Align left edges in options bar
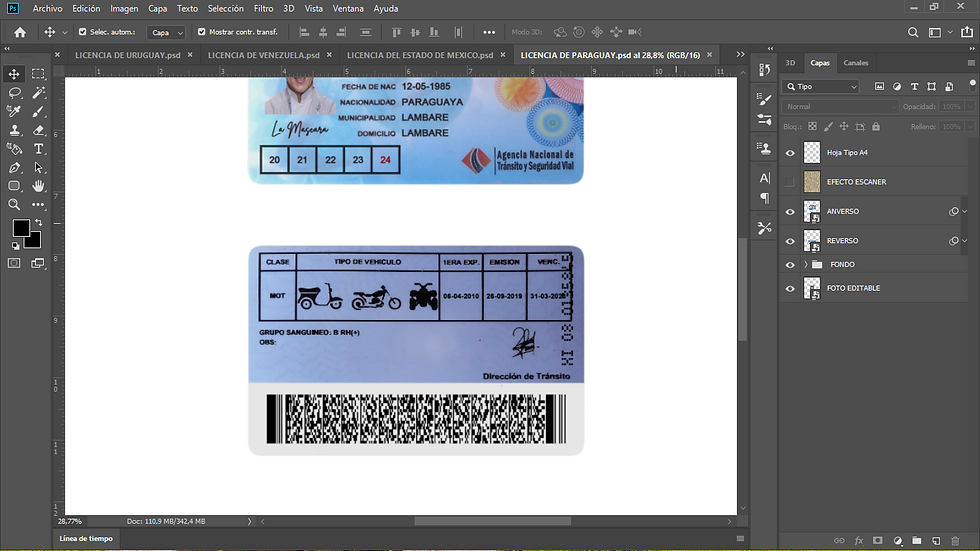This screenshot has height=551, width=980. (304, 32)
